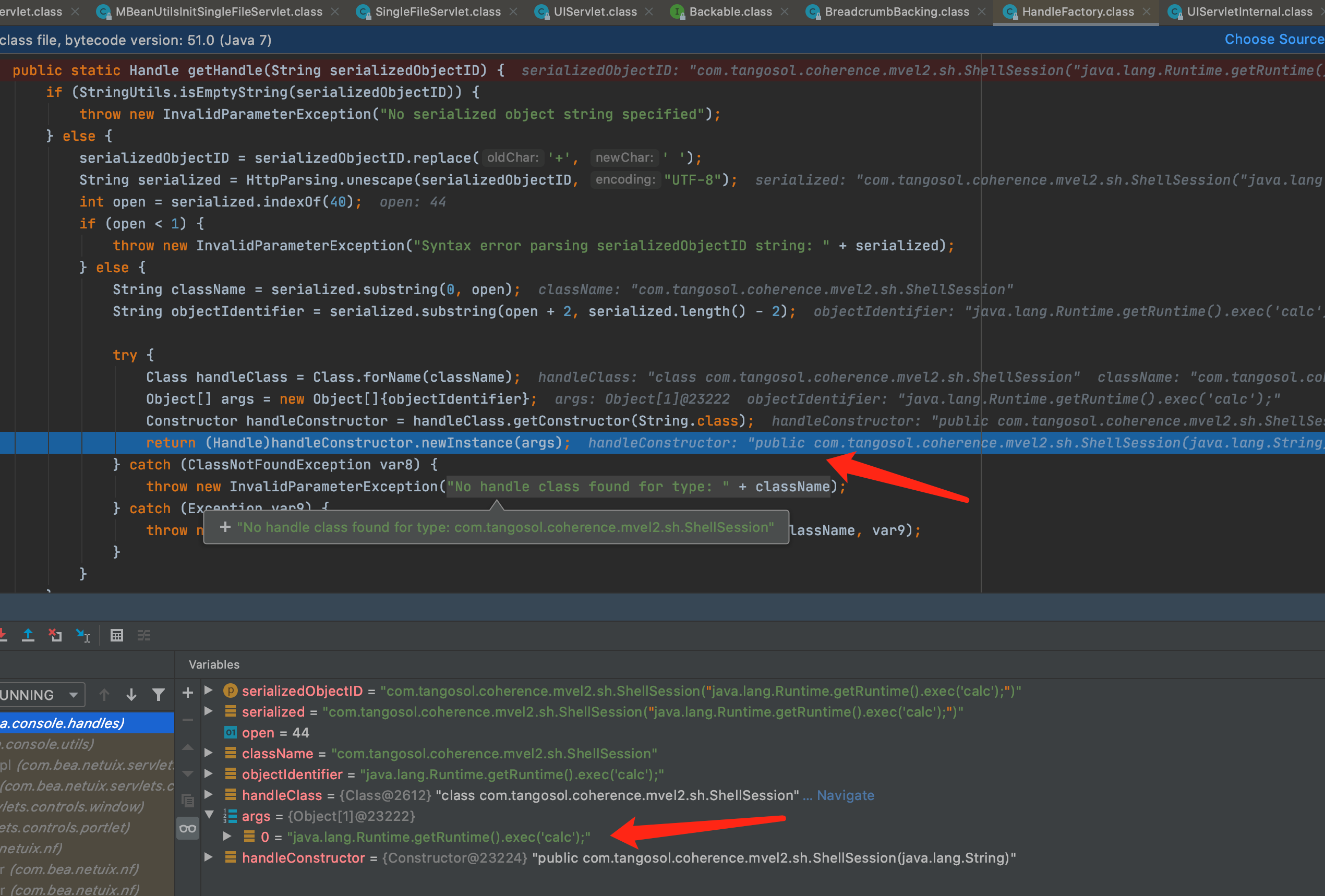Click the duplicate watch copy icon

pyautogui.click(x=188, y=800)
